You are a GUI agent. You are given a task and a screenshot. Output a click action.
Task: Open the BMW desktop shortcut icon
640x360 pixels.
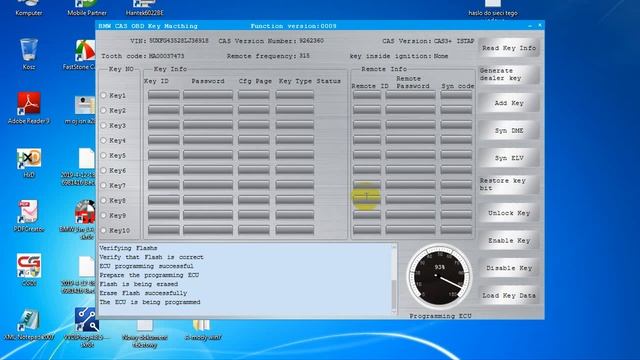[84, 219]
